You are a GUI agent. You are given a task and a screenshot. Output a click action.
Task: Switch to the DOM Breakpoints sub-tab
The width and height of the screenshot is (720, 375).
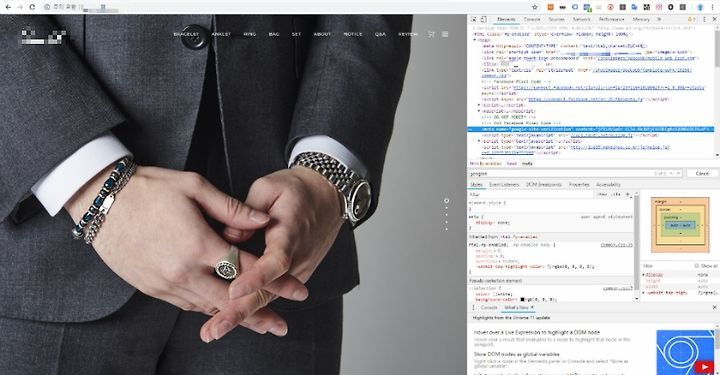pos(544,185)
